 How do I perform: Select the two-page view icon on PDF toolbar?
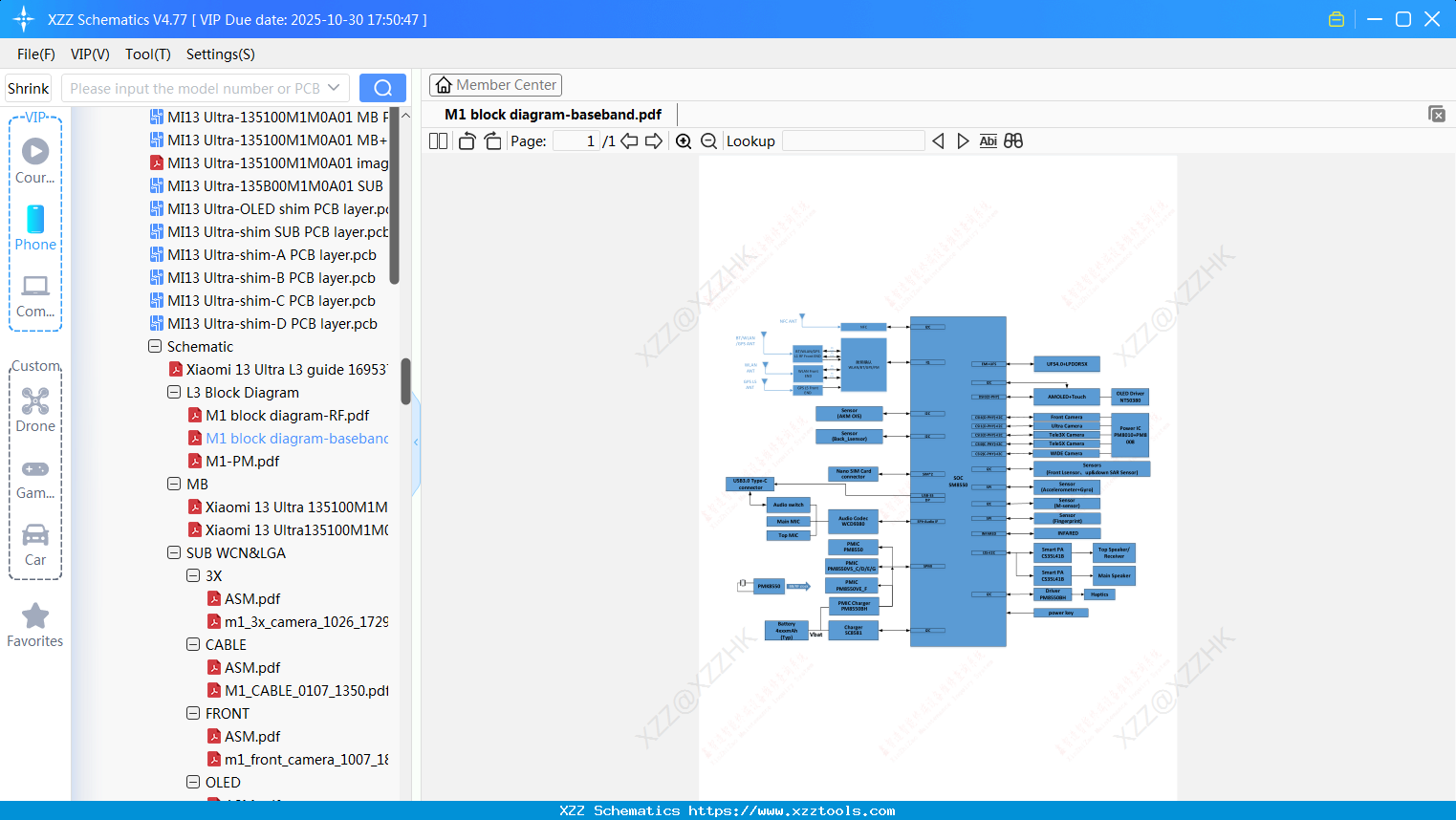[x=437, y=140]
